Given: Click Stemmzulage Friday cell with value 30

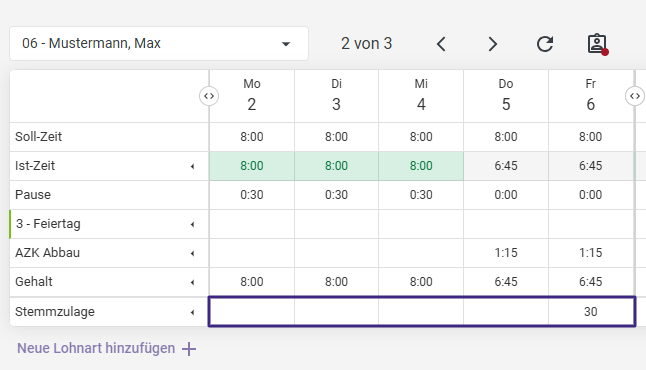Looking at the screenshot, I should point(591,311).
